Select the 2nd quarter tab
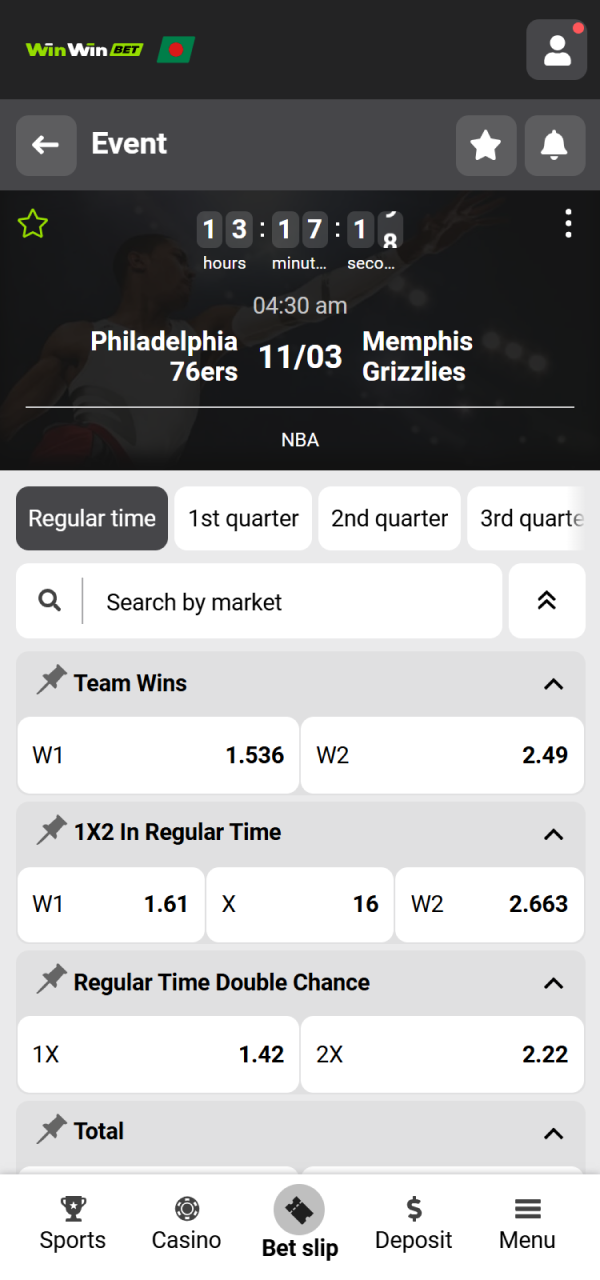600x1280 pixels. coord(389,518)
